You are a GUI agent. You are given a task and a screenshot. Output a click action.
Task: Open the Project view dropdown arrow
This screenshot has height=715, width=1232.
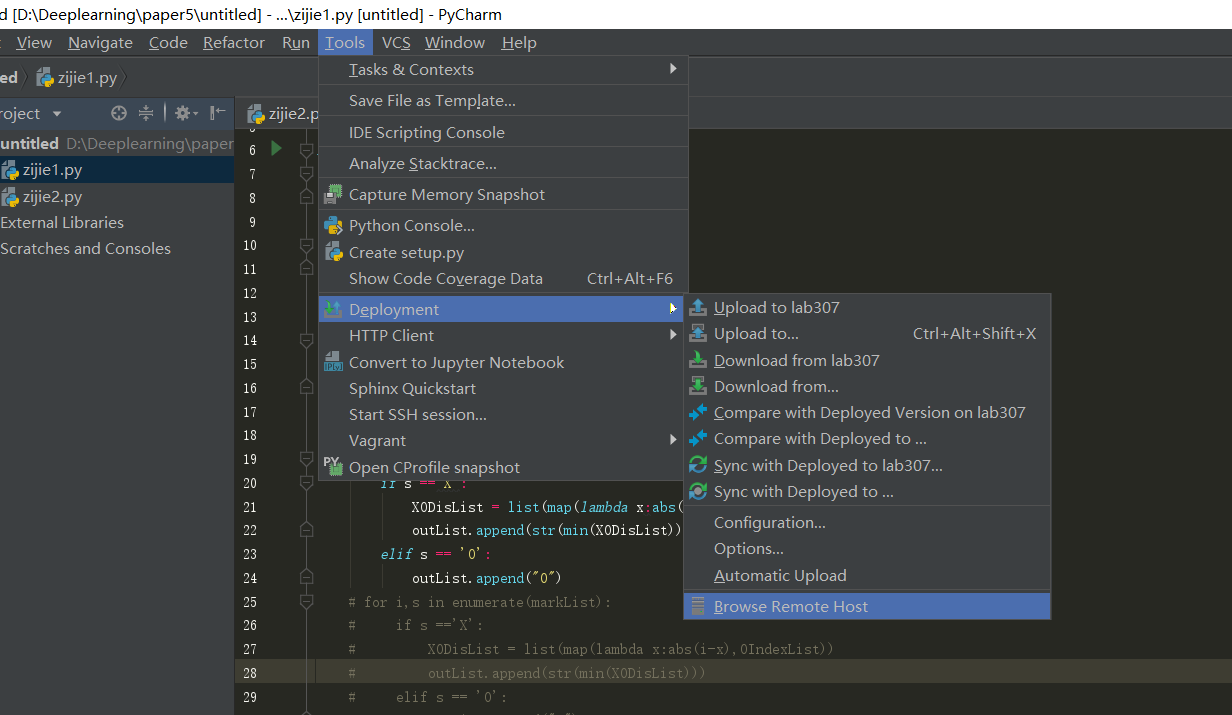[57, 114]
